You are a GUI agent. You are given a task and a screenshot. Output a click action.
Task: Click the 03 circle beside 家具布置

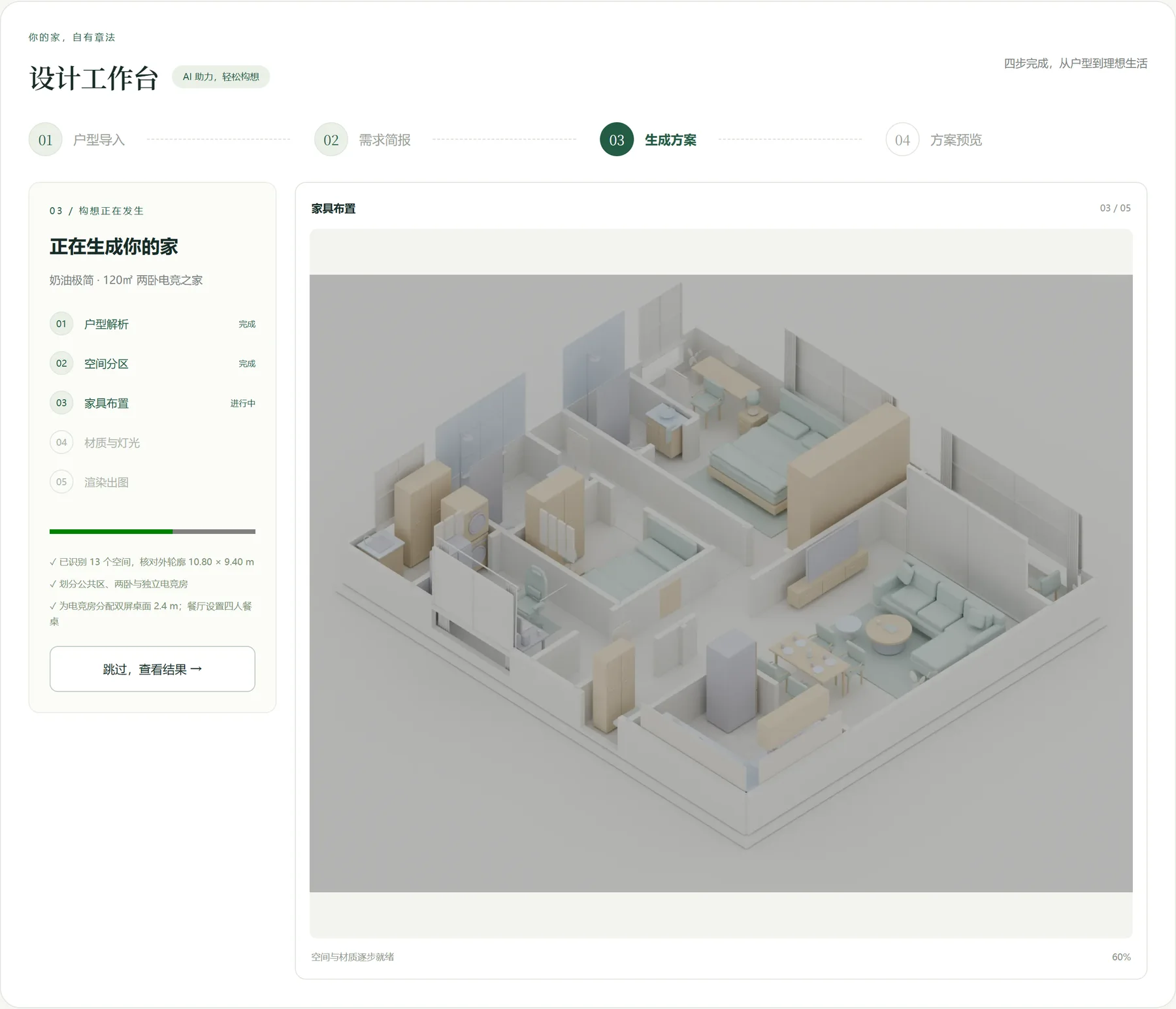pos(61,403)
